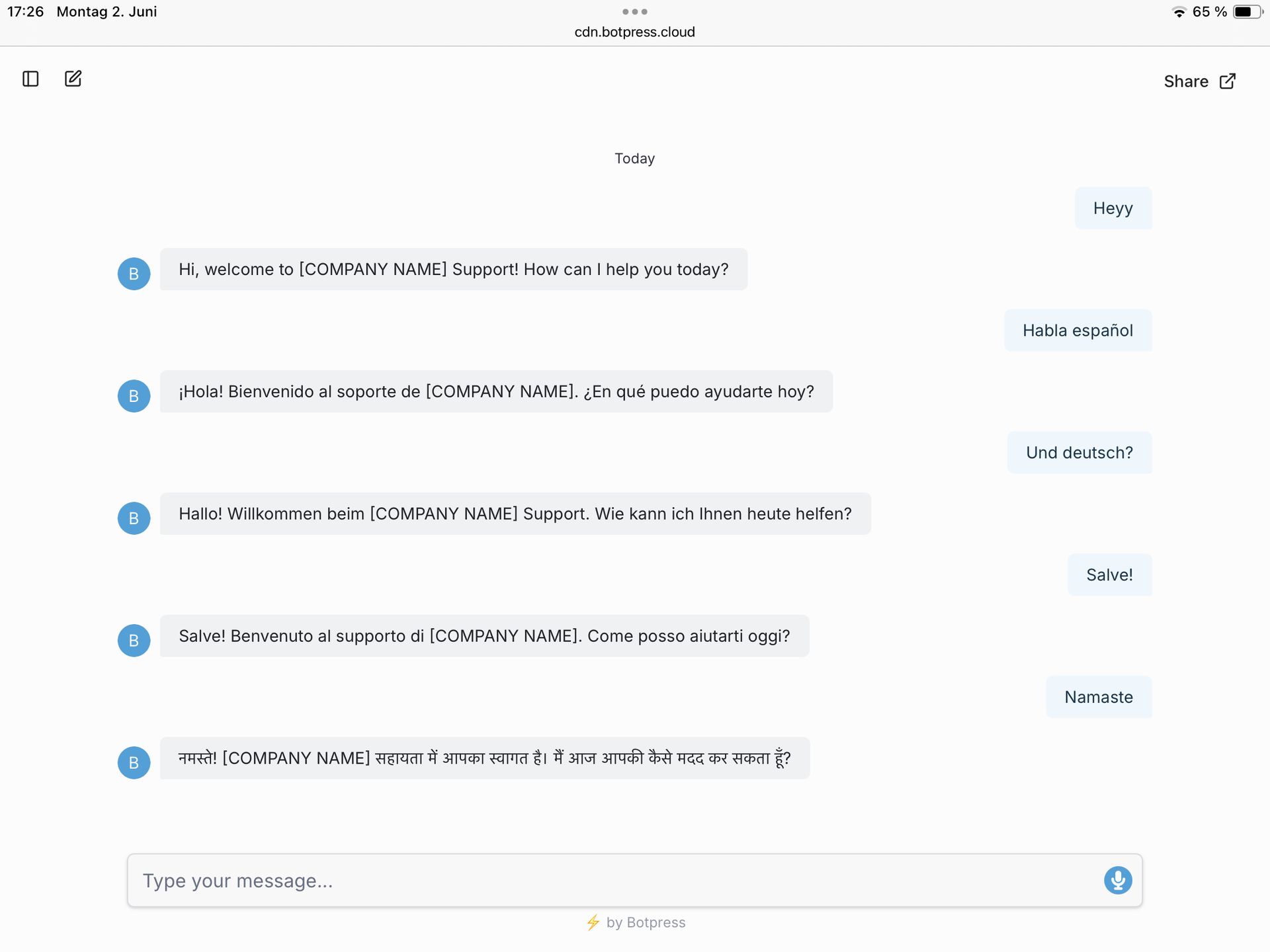Open the battery status indicator
This screenshot has height=952, width=1270.
click(x=1248, y=12)
